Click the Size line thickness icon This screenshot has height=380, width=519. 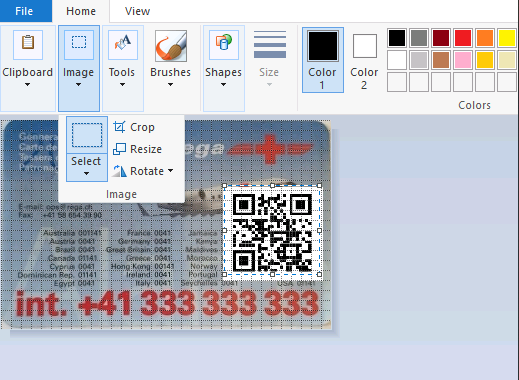click(270, 44)
